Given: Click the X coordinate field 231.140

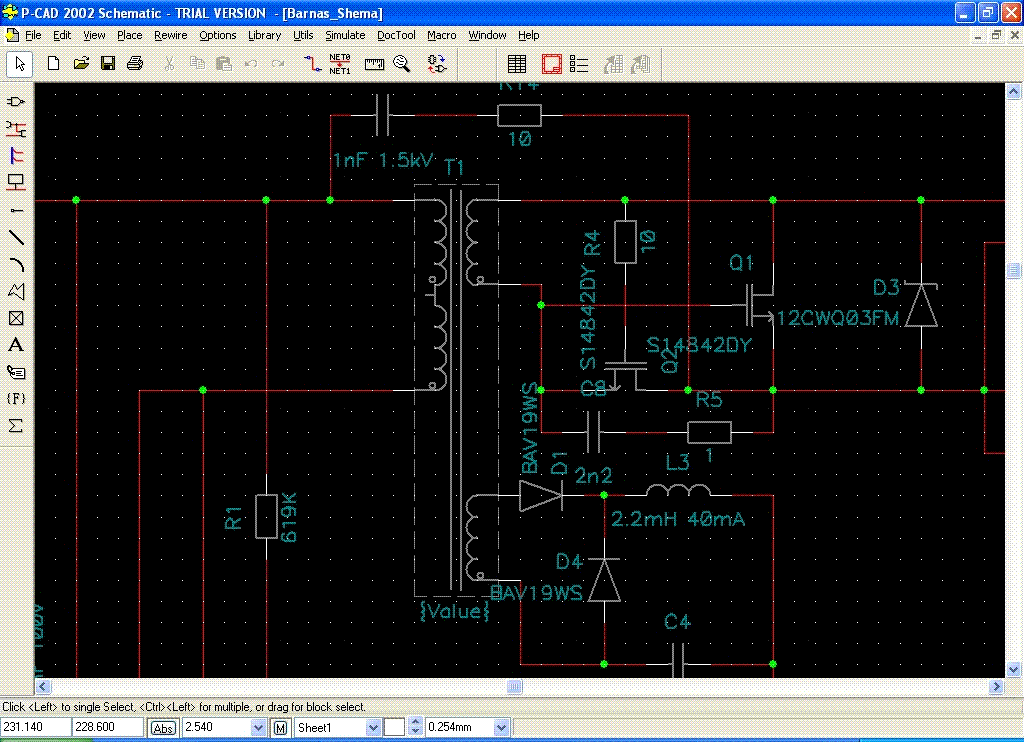Looking at the screenshot, I should [x=36, y=728].
